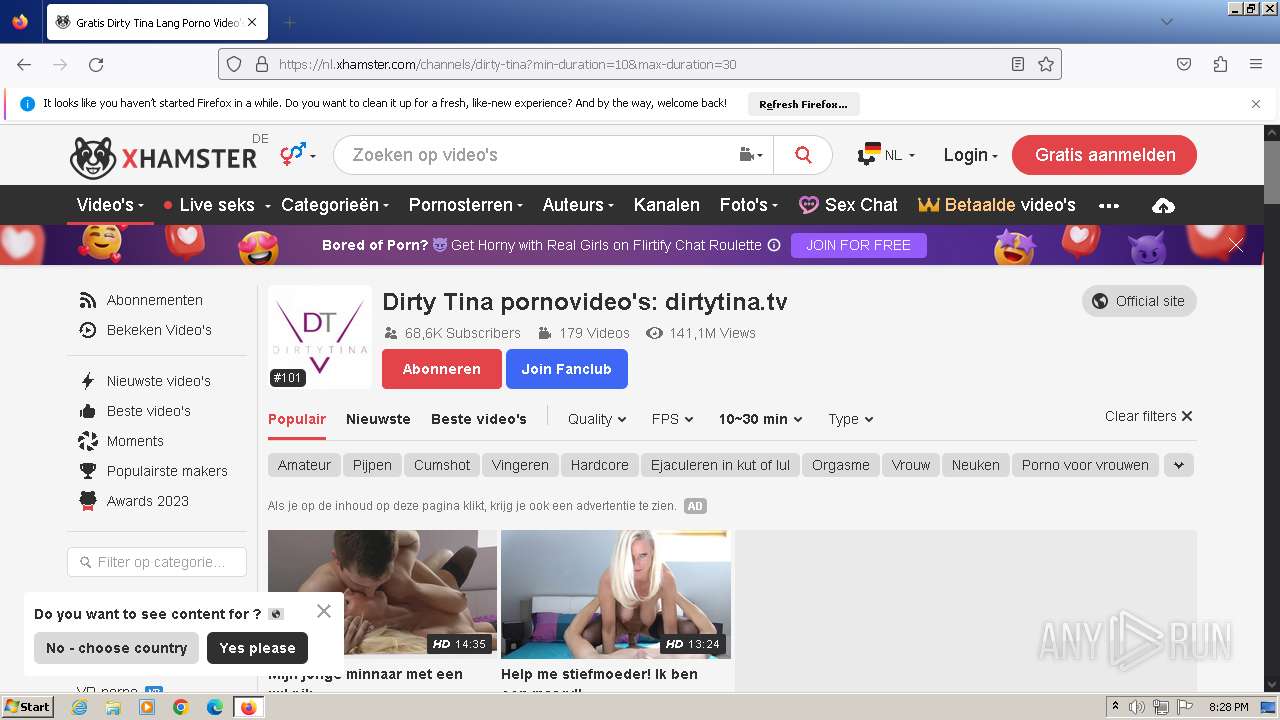Select the Hardcore category tag
The height and width of the screenshot is (720, 1280).
point(600,465)
